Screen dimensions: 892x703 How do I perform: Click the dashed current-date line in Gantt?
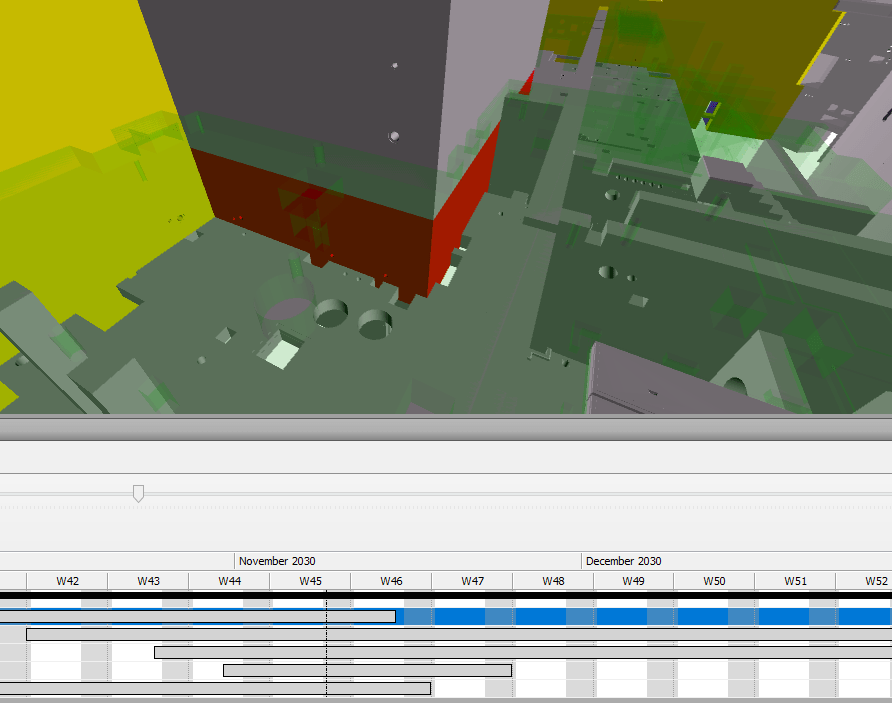[x=327, y=643]
